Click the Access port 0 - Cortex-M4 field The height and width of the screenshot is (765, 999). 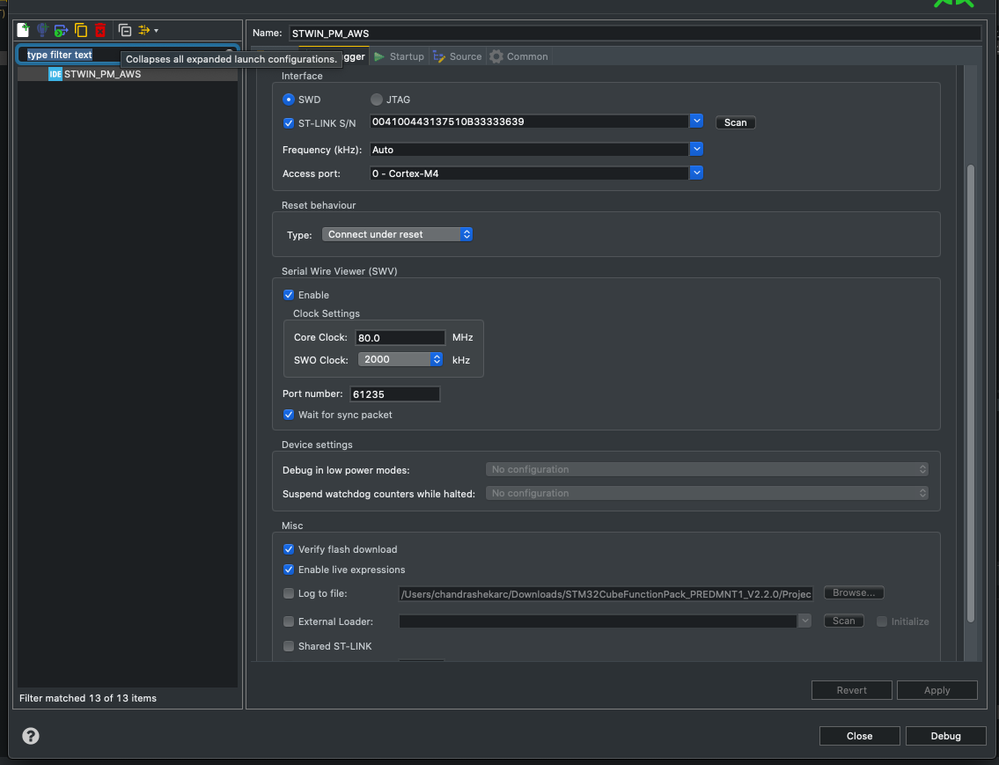(x=529, y=173)
